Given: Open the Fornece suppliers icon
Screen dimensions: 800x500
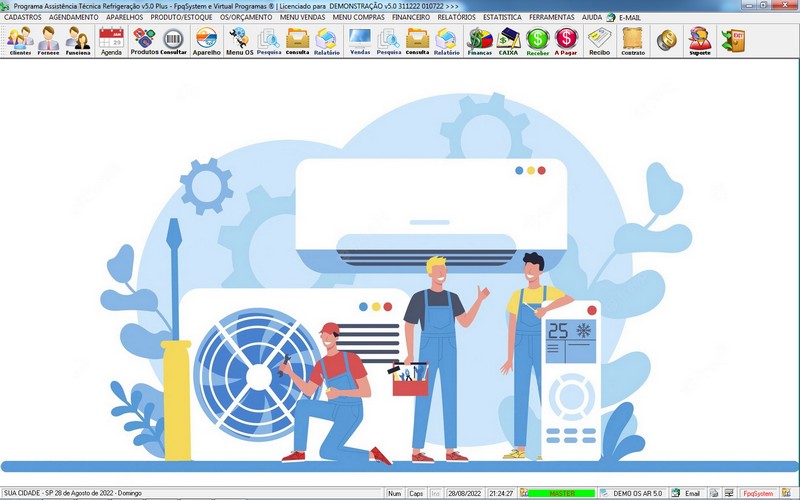Looking at the screenshot, I should pyautogui.click(x=48, y=41).
